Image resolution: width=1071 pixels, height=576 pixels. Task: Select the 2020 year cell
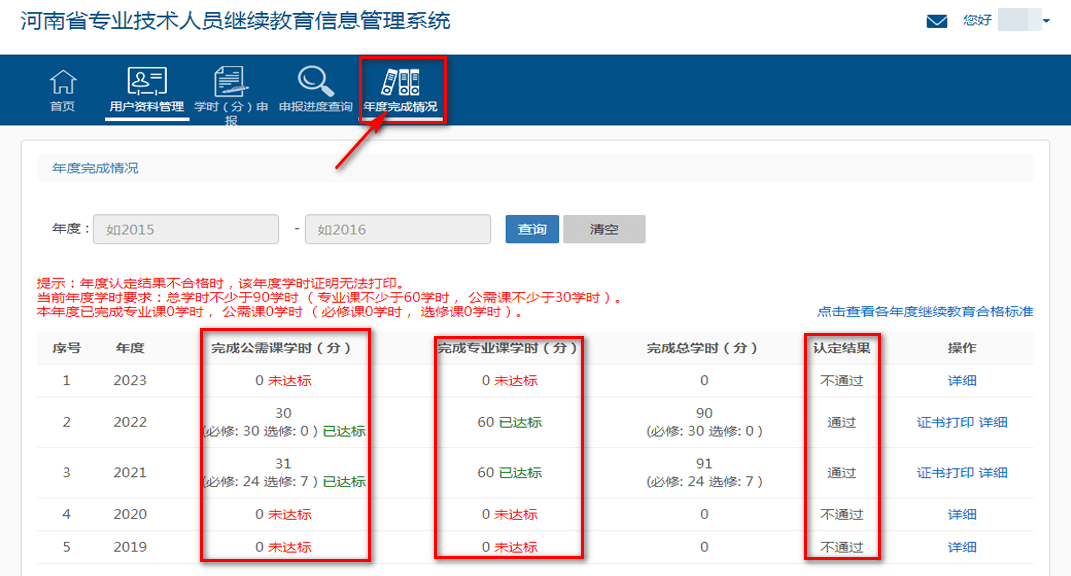pyautogui.click(x=130, y=515)
